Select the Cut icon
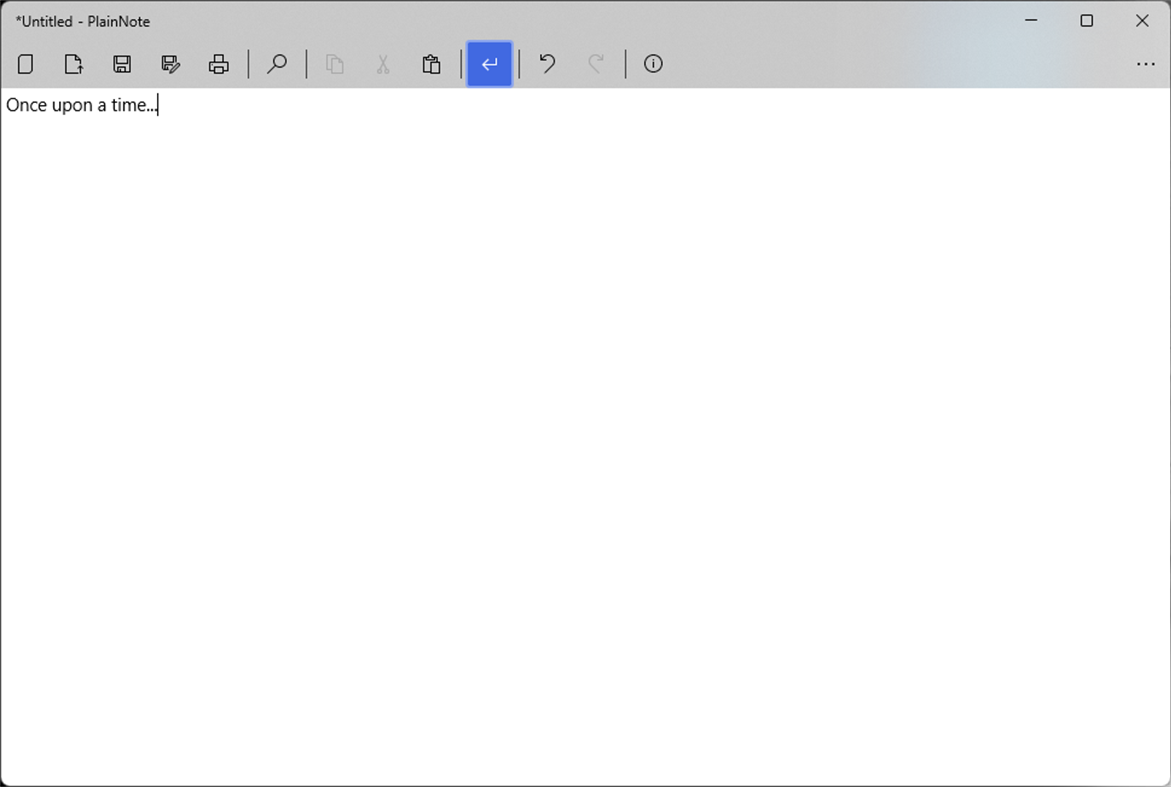 pos(383,63)
